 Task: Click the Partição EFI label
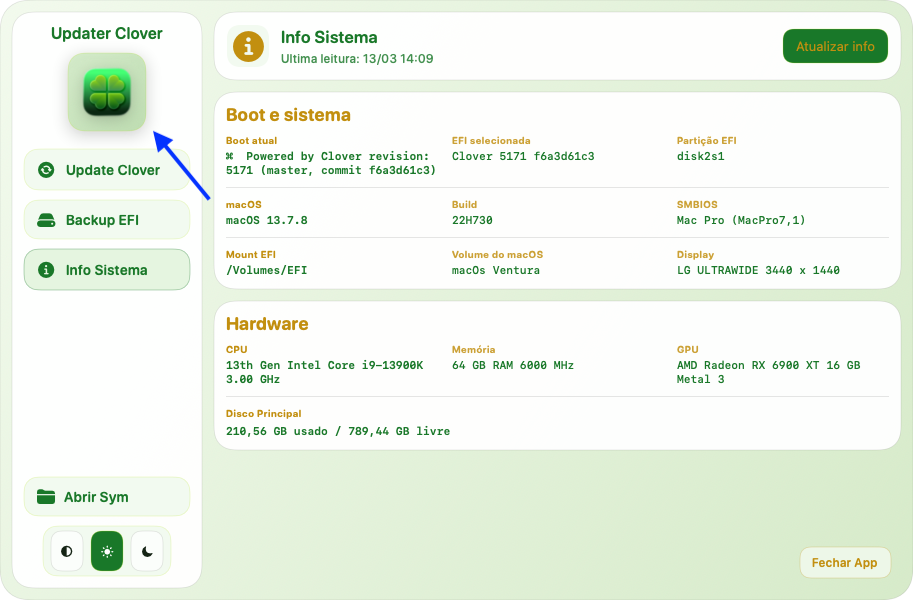click(x=706, y=140)
